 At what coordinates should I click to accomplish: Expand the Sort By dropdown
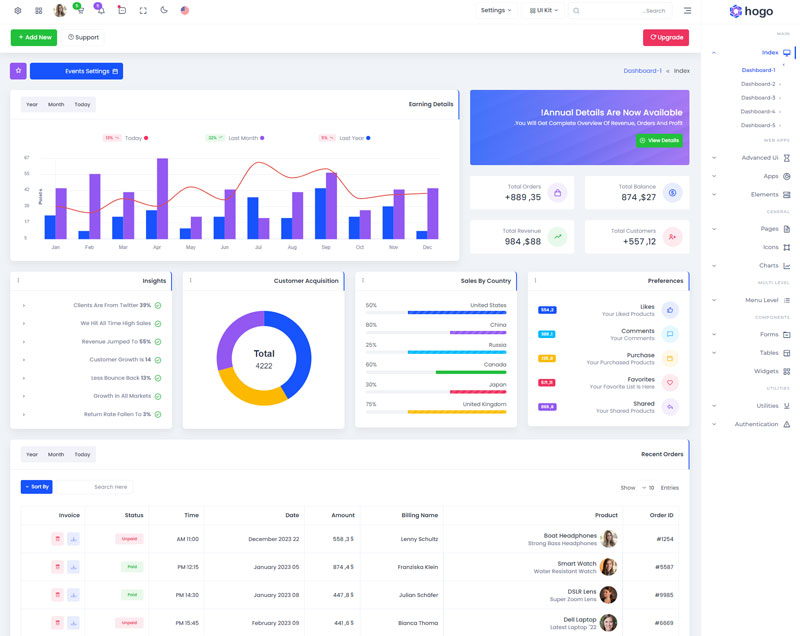(x=36, y=487)
